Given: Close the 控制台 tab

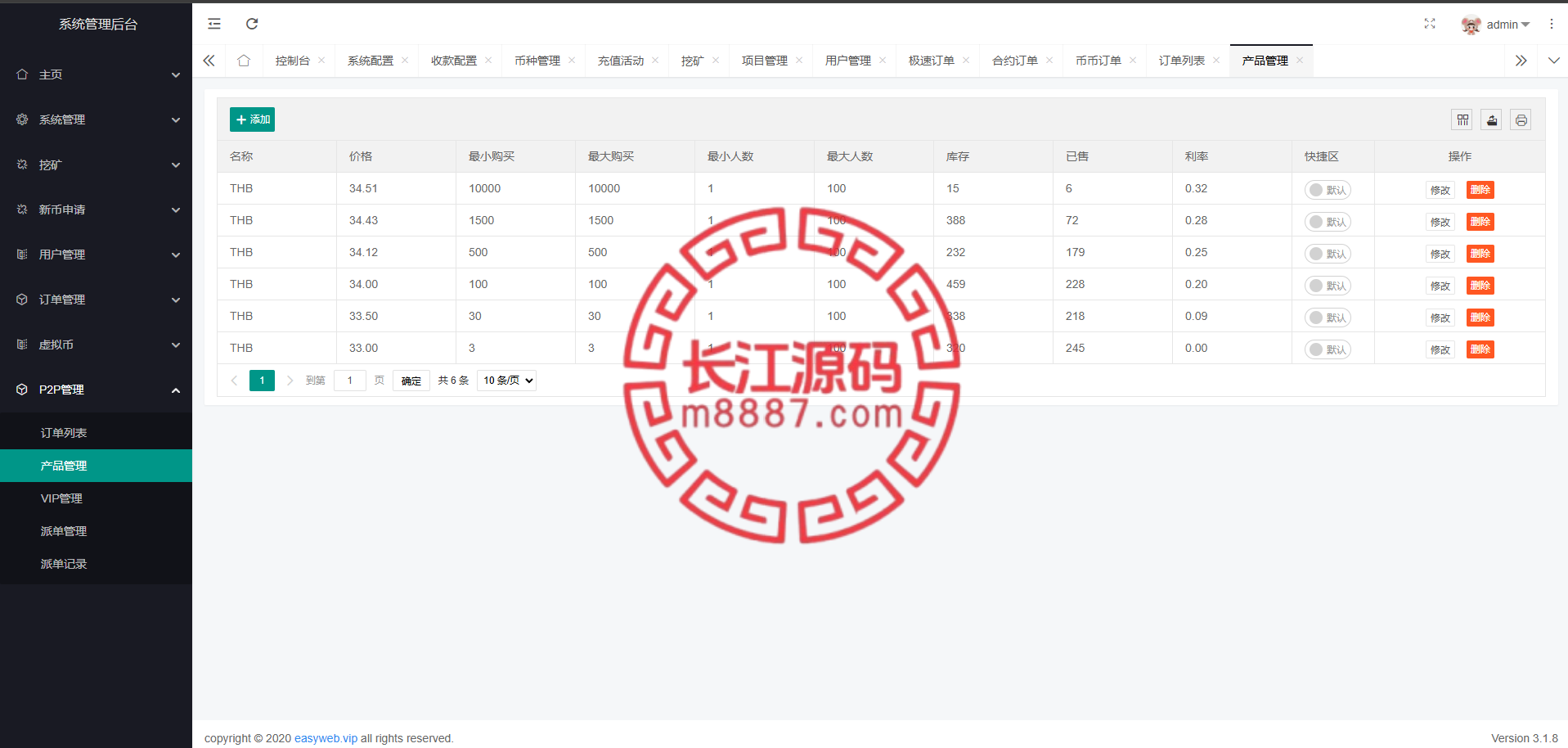Looking at the screenshot, I should 321,61.
